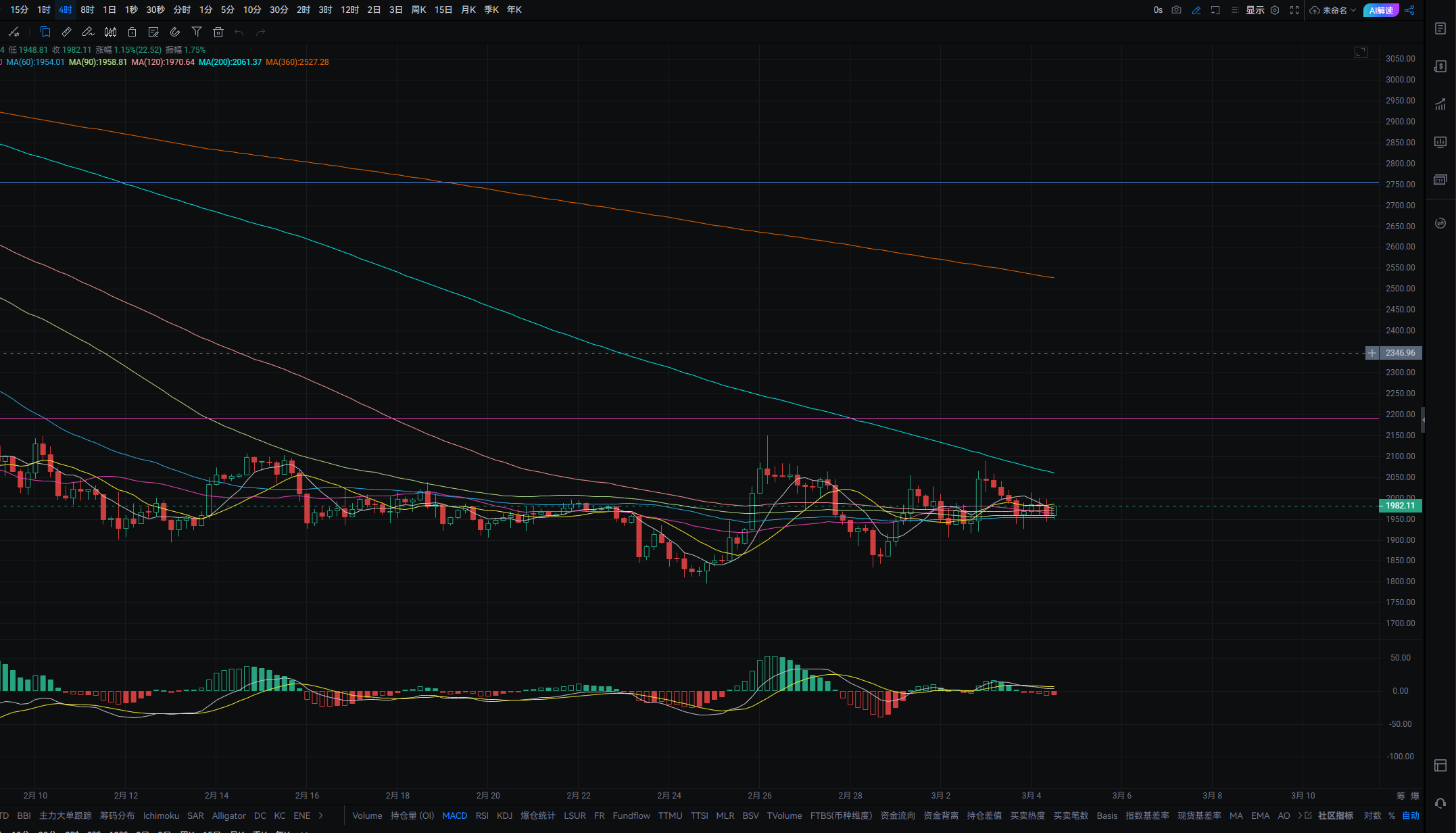
Task: Expand more sub indicators after AO
Action: coord(1300,815)
